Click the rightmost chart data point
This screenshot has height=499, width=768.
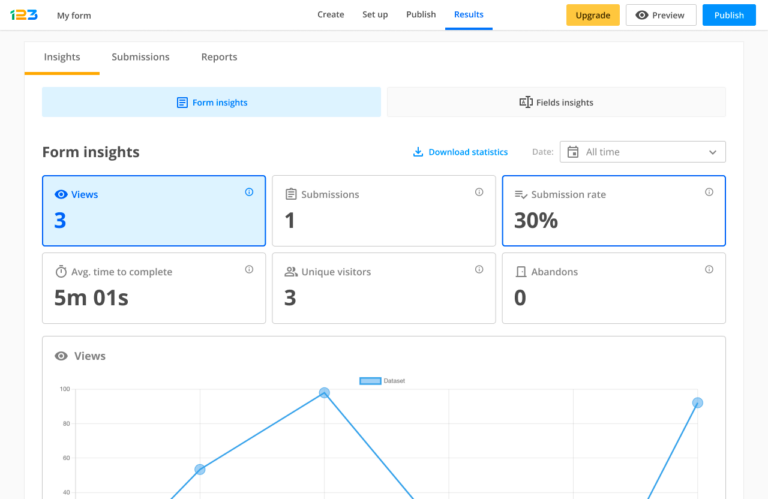pos(697,403)
